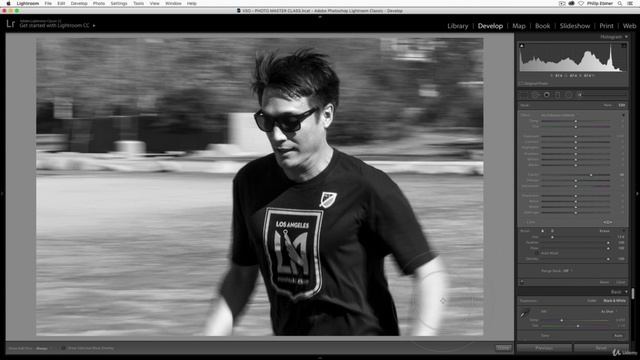Set Treatment to Black & White
Screen dimensions: 640x360
coord(614,301)
